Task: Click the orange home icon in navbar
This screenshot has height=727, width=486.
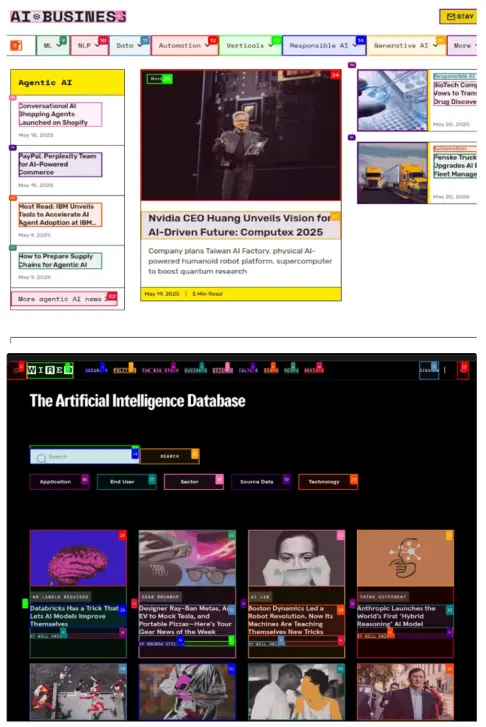Action: (x=16, y=45)
